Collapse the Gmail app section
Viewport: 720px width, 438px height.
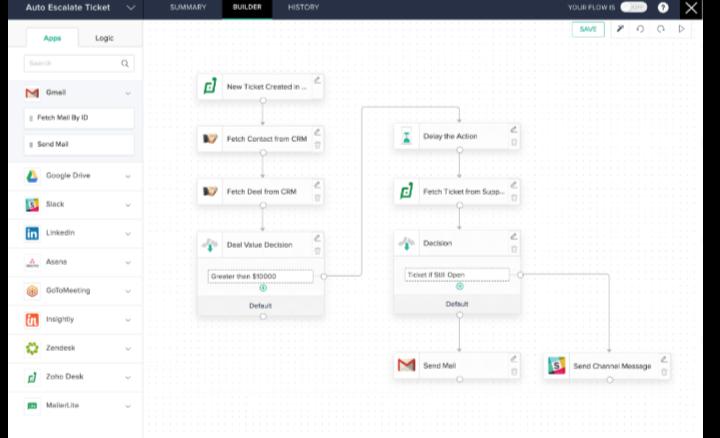click(x=128, y=93)
